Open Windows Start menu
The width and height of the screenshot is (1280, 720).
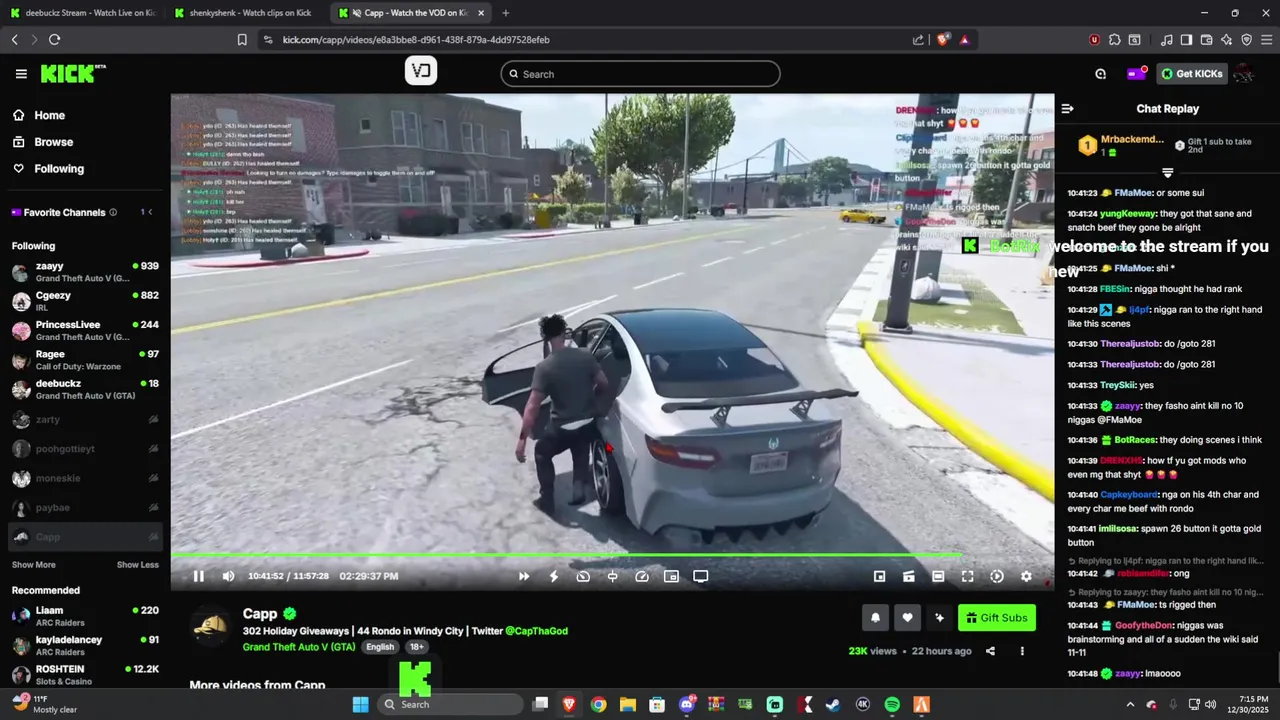[360, 705]
